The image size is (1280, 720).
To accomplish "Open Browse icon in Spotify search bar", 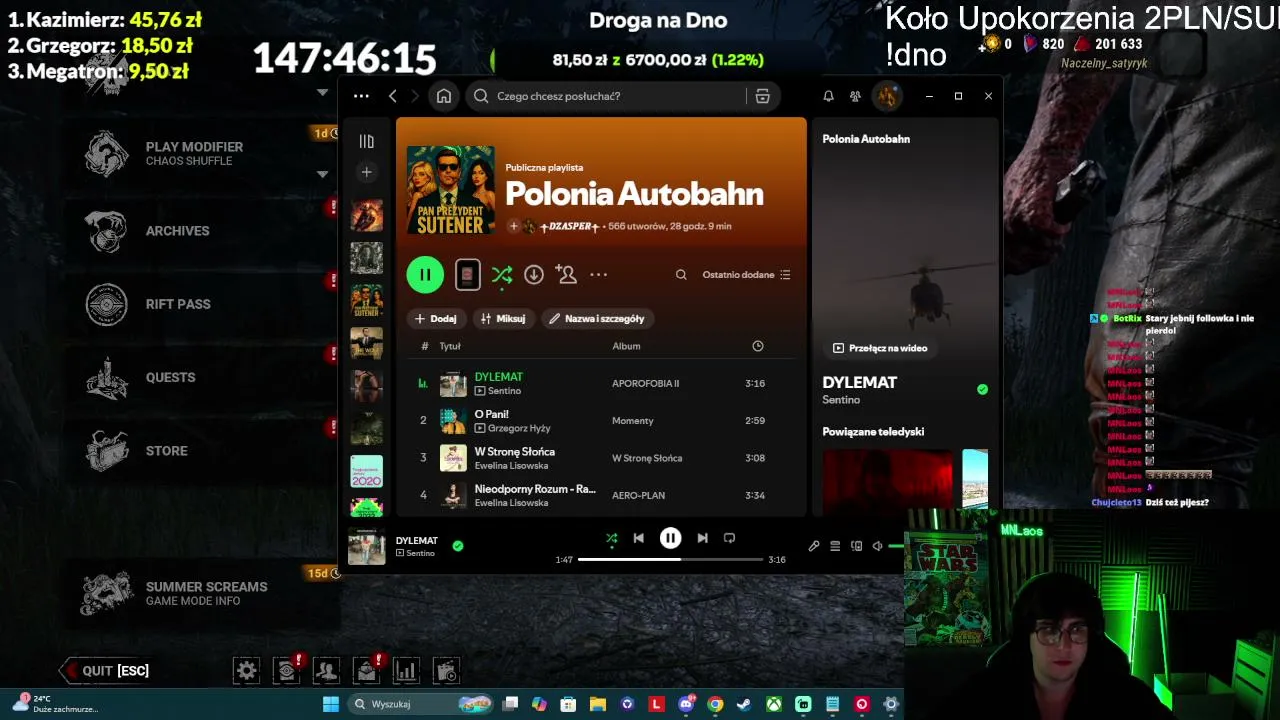I will (x=762, y=96).
